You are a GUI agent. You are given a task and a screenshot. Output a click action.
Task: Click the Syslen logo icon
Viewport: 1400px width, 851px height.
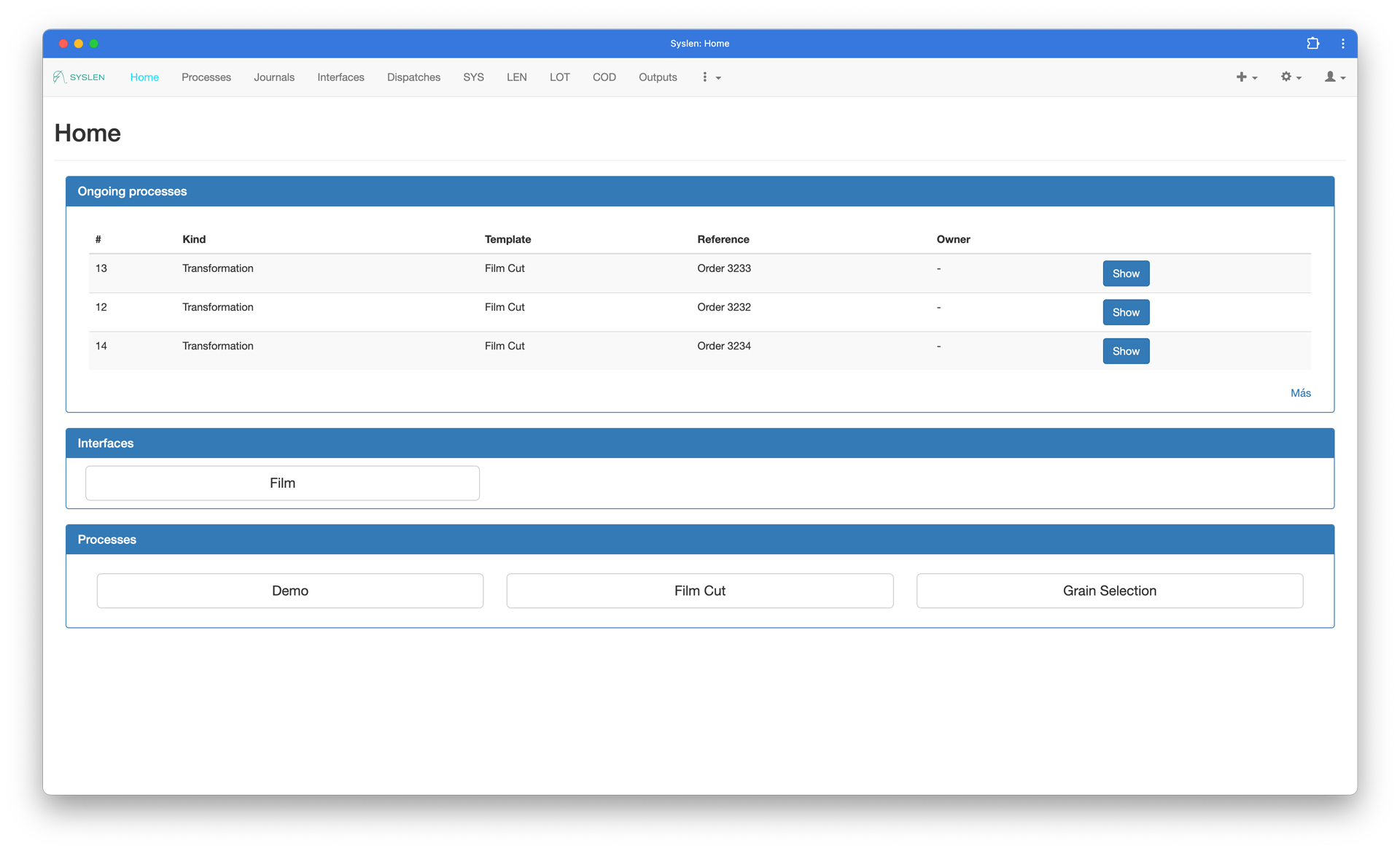pos(60,77)
